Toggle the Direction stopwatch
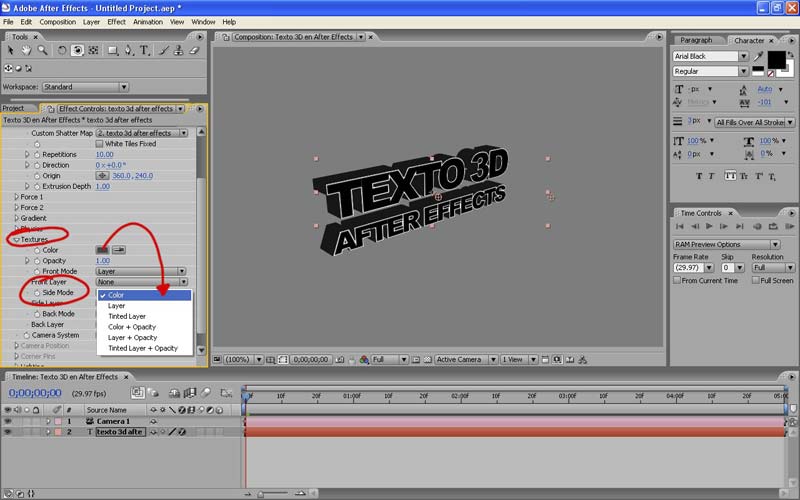The width and height of the screenshot is (800, 500). pos(37,165)
